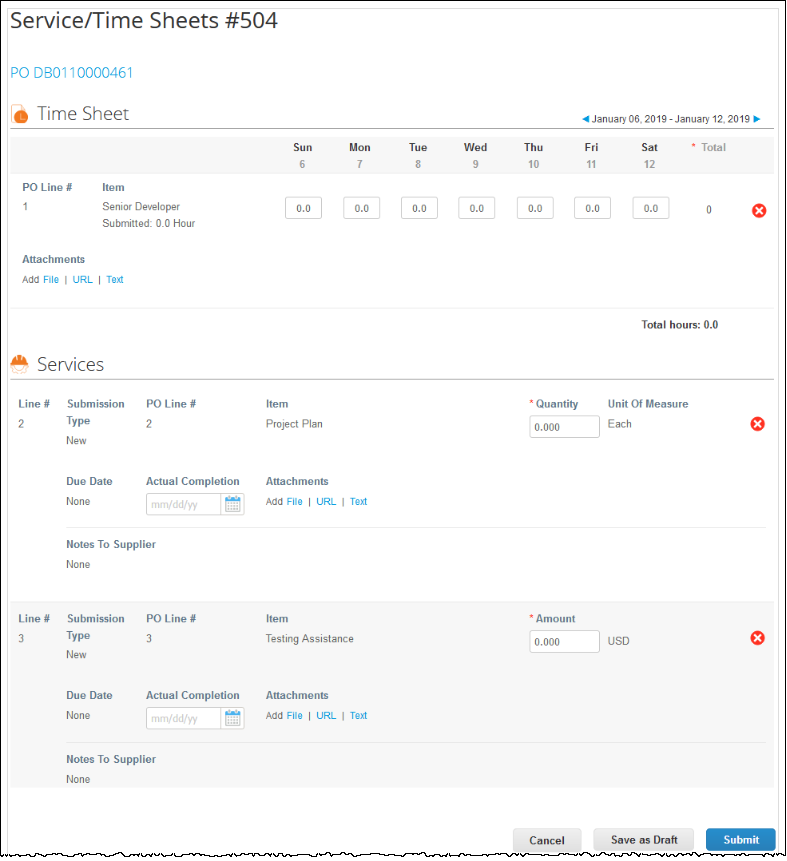Submit the service/time sheet
The image size is (787, 861).
741,840
